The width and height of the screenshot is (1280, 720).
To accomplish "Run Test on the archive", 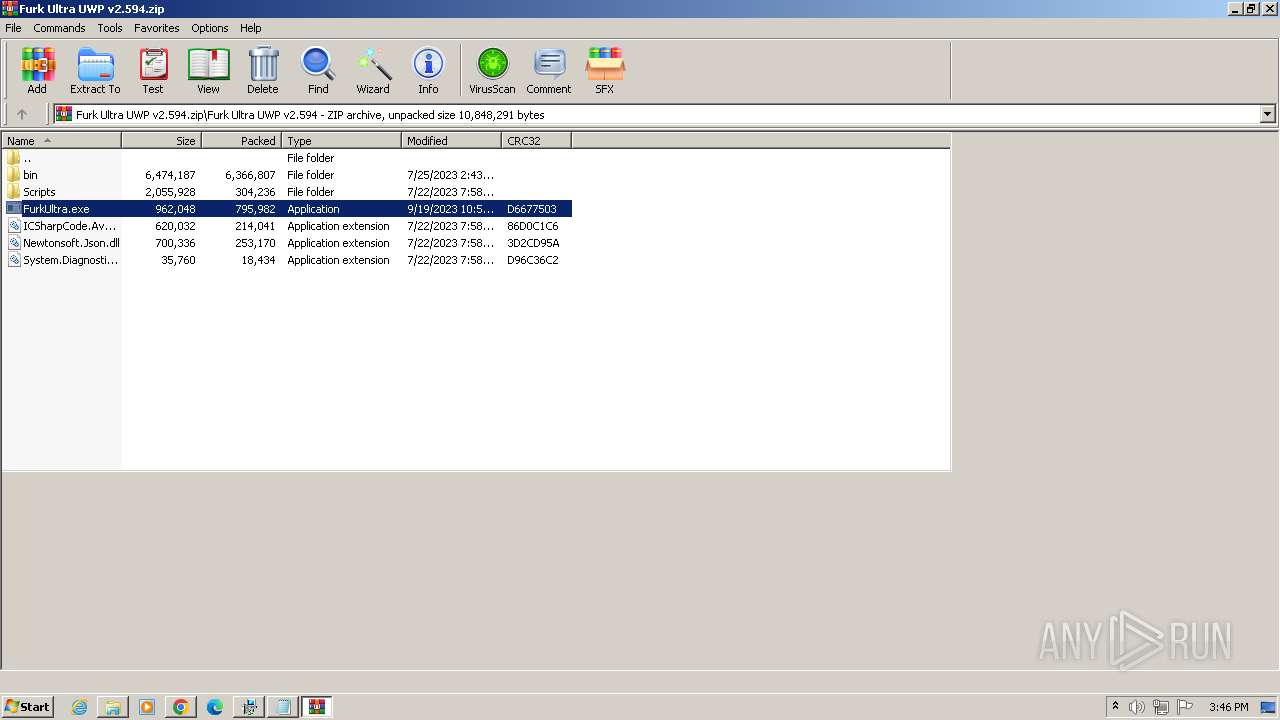I will [x=153, y=70].
